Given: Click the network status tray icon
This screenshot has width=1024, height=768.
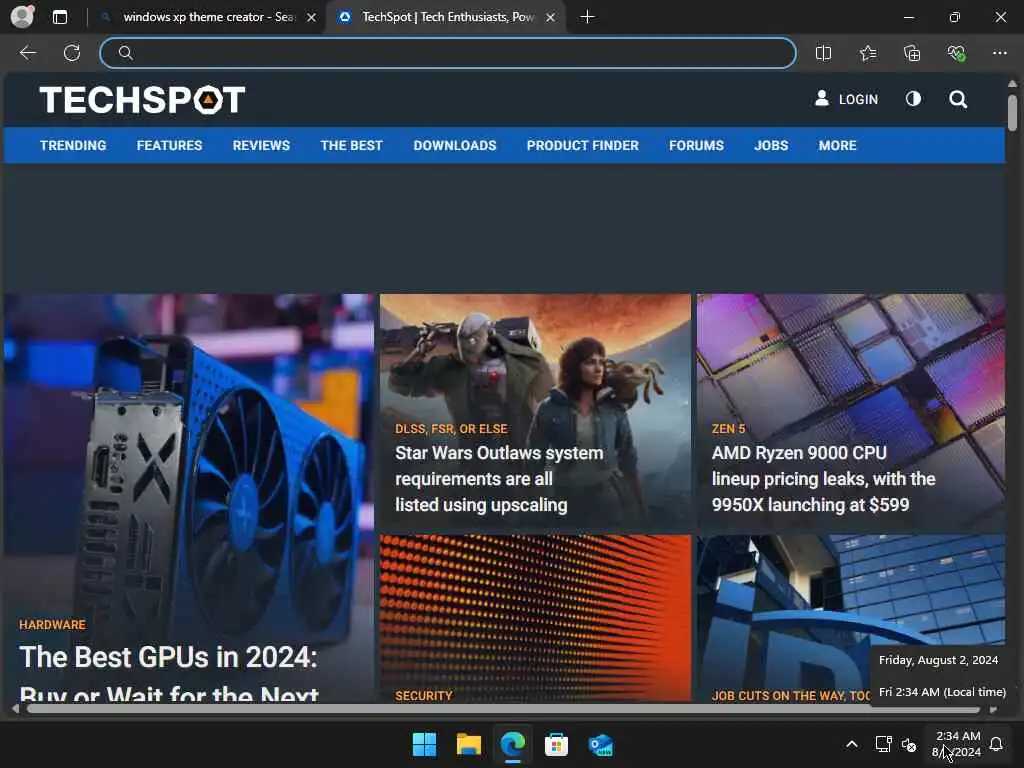Looking at the screenshot, I should tap(883, 744).
